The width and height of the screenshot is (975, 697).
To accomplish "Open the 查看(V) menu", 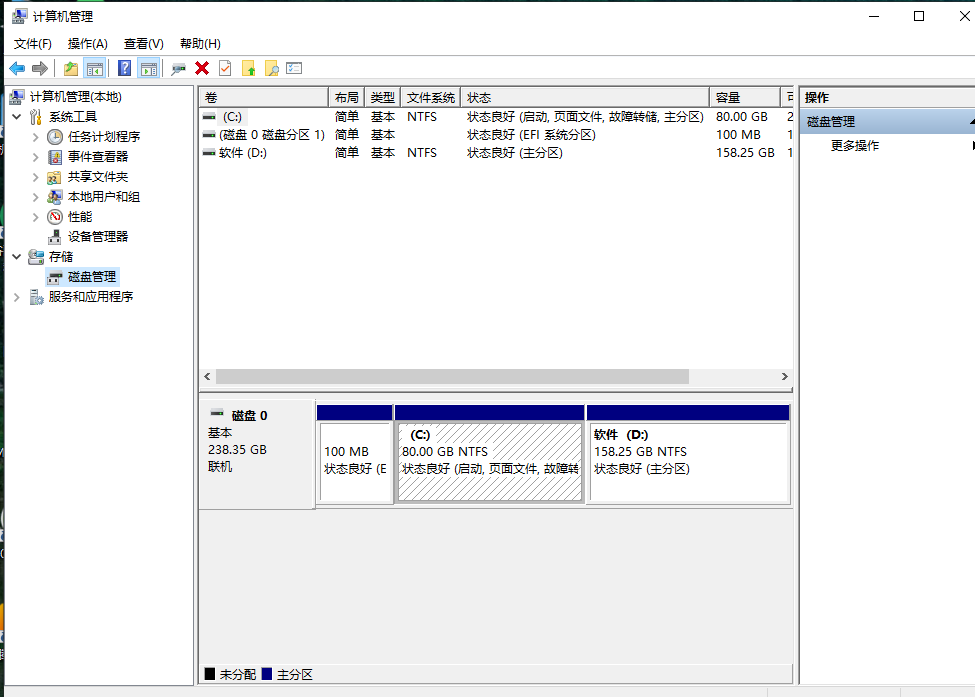I will 143,44.
